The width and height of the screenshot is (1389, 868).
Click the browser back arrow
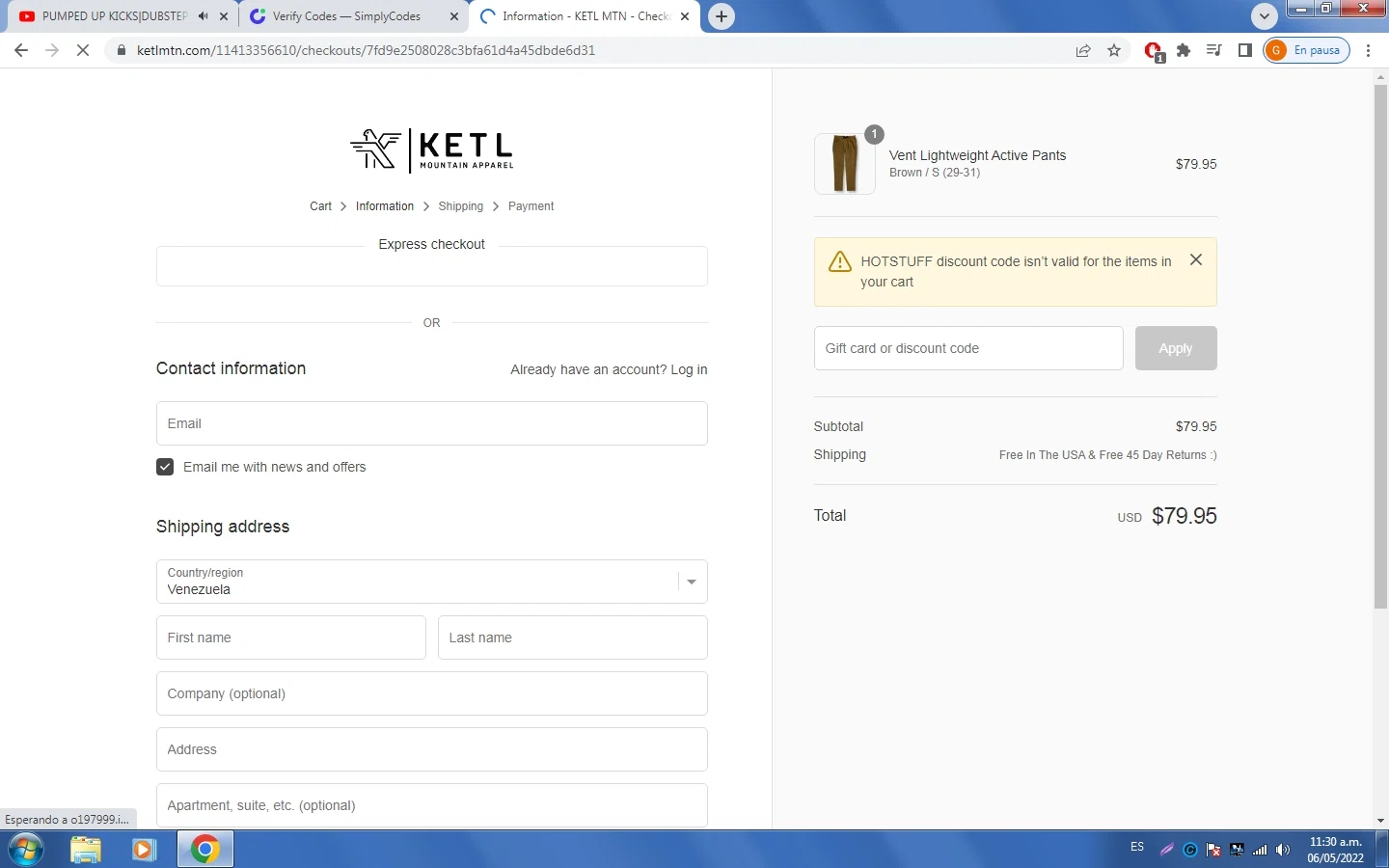coord(21,50)
